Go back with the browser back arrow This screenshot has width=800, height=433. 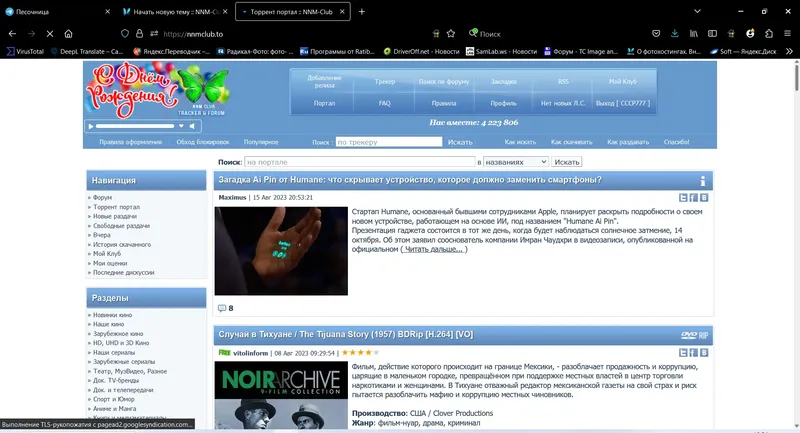tap(12, 34)
